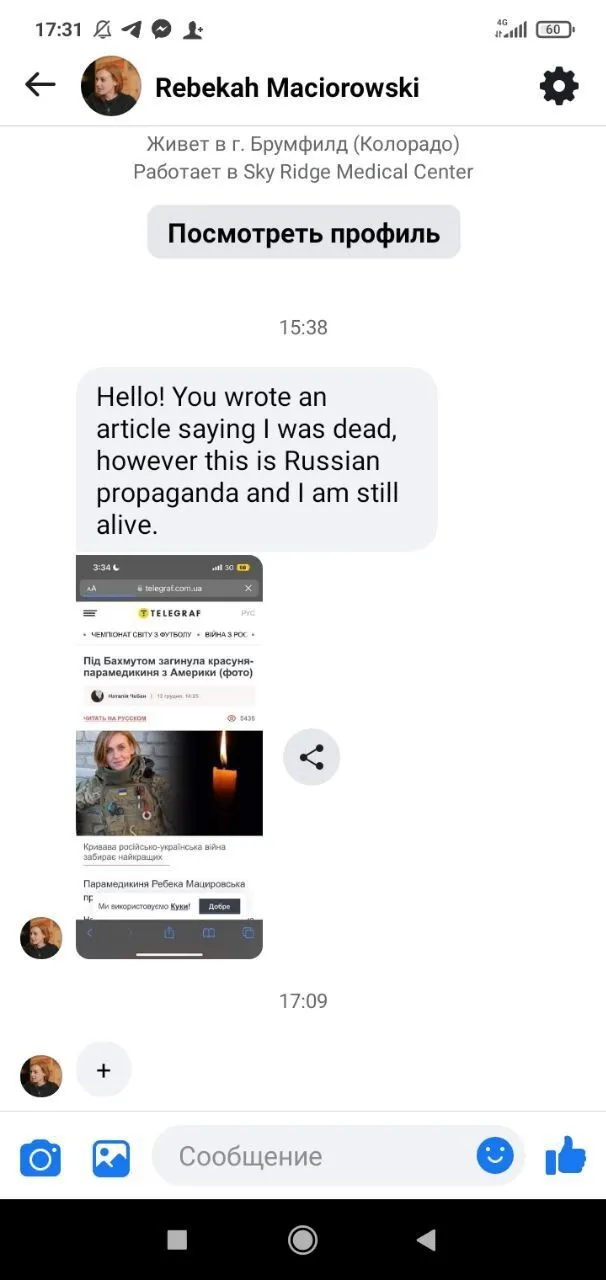Tap the plus reaction bubble
The width and height of the screenshot is (606, 1280).
[x=104, y=1070]
